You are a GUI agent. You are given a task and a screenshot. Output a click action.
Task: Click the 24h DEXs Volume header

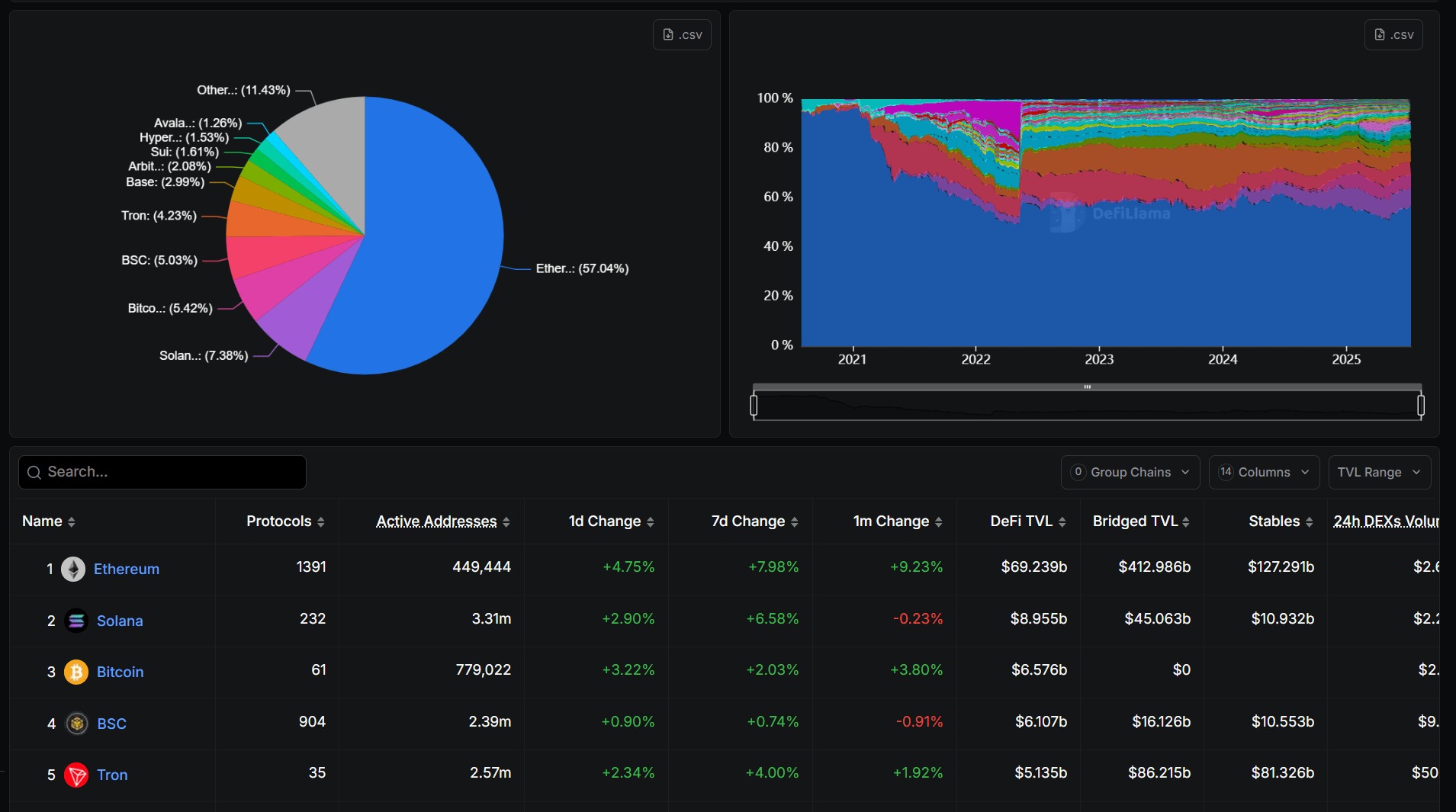(1386, 522)
